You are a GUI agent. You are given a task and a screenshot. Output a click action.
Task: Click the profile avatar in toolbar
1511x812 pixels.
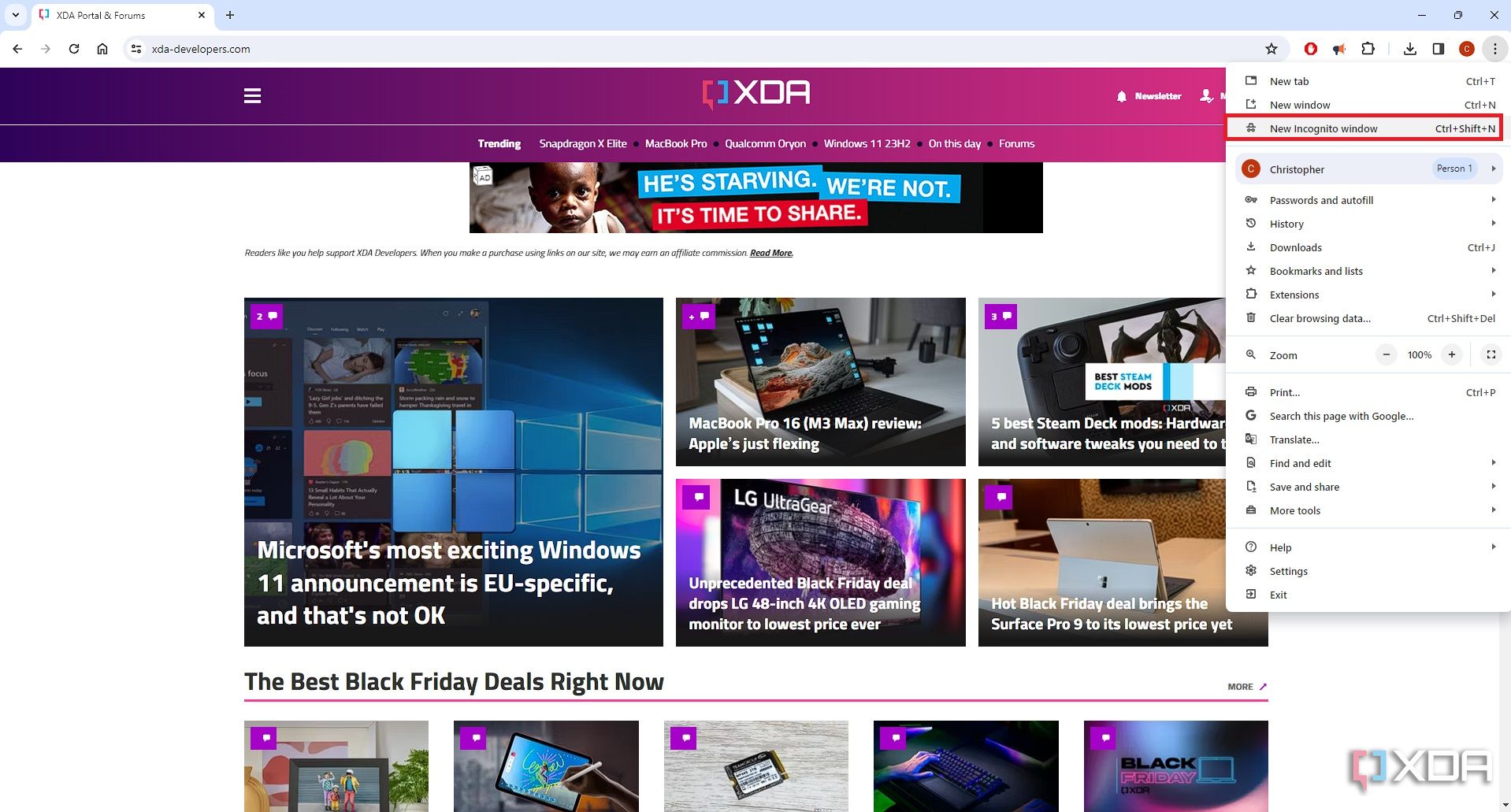[x=1467, y=49]
